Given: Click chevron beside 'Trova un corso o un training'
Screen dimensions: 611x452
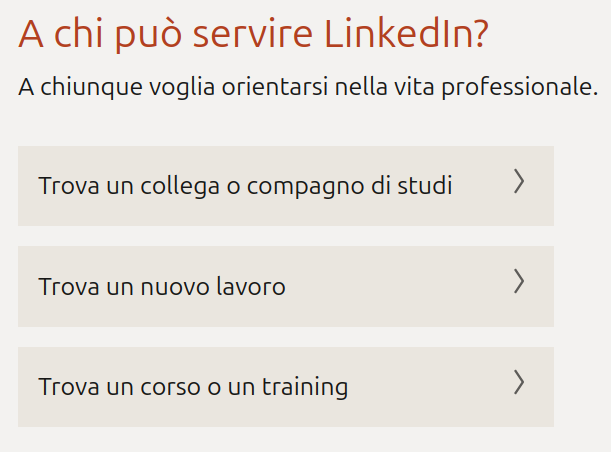Looking at the screenshot, I should [x=518, y=382].
